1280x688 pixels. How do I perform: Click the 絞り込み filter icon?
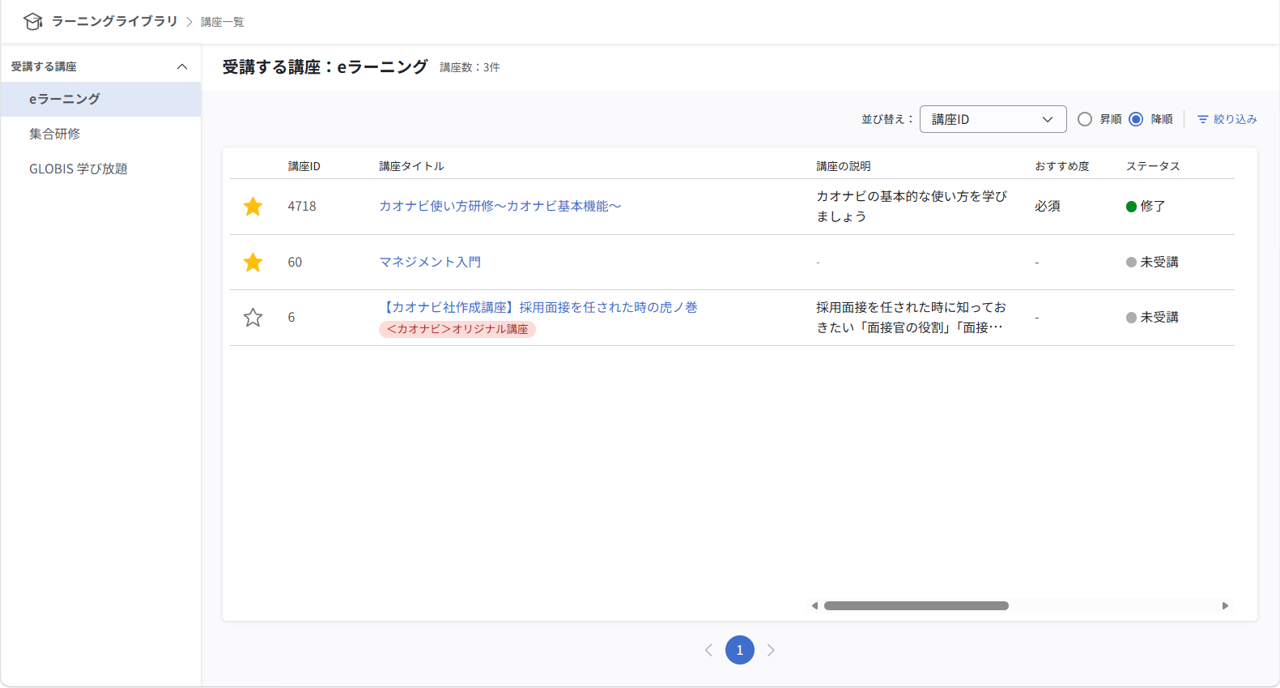pos(1203,119)
